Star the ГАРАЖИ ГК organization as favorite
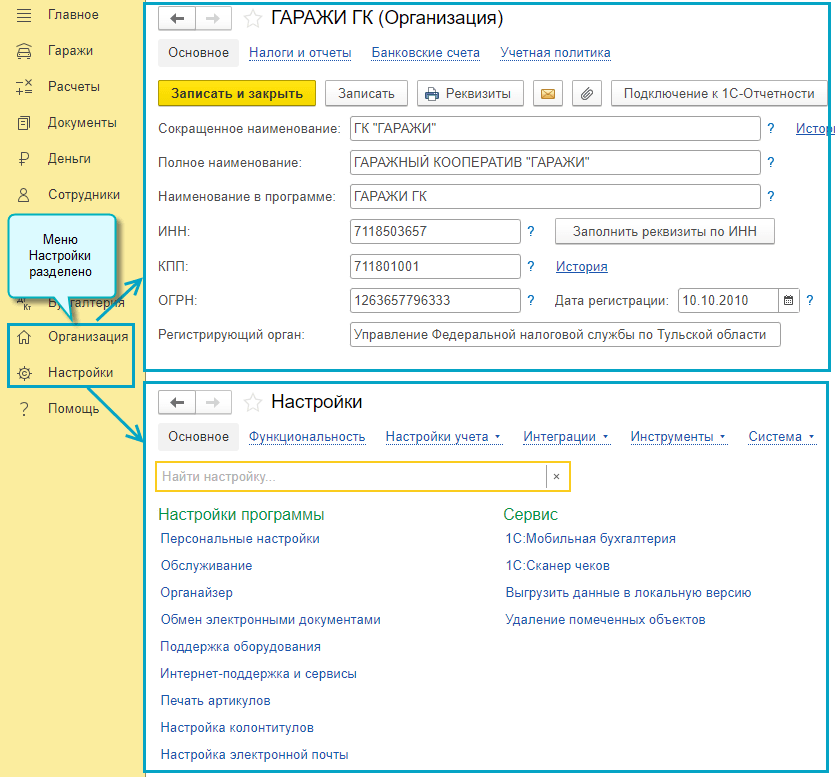This screenshot has height=777, width=835. coord(254,18)
